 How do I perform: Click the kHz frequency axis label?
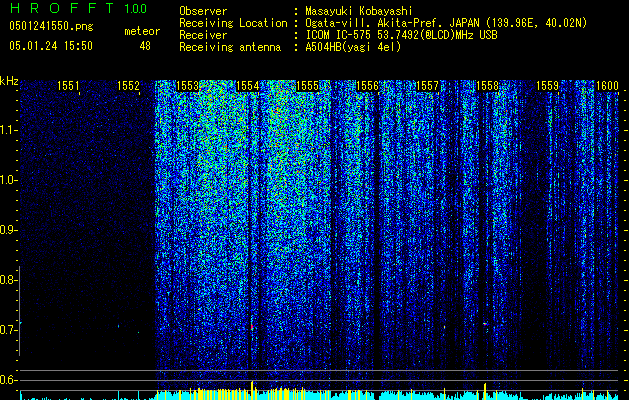coord(9,81)
